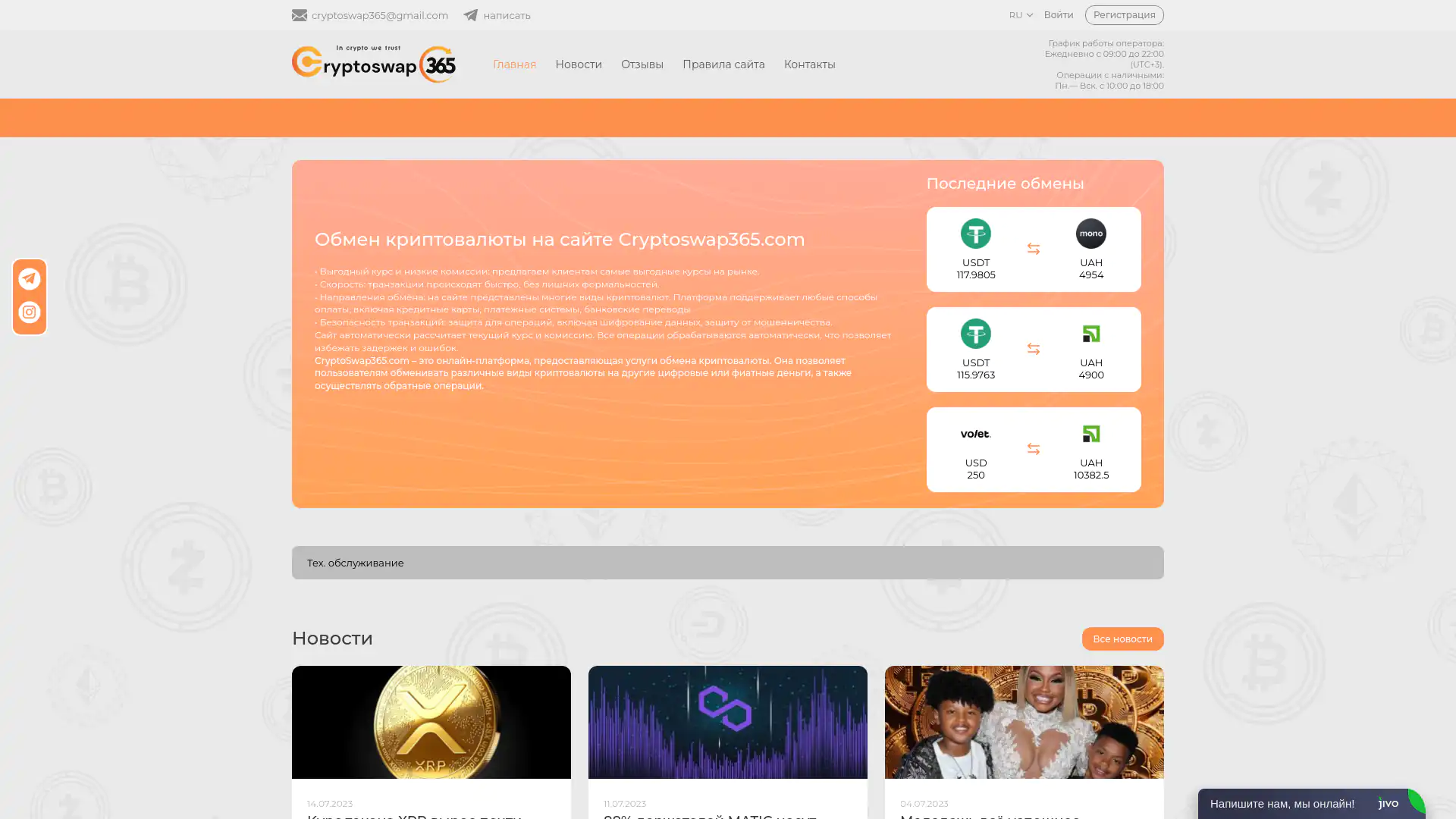This screenshot has width=1456, height=819.
Task: Click the Cryptoswap365 logo
Action: pos(374,64)
